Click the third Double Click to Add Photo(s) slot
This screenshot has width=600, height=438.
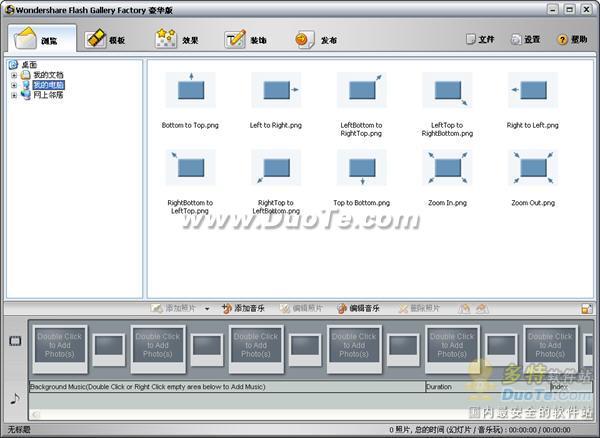(x=256, y=349)
